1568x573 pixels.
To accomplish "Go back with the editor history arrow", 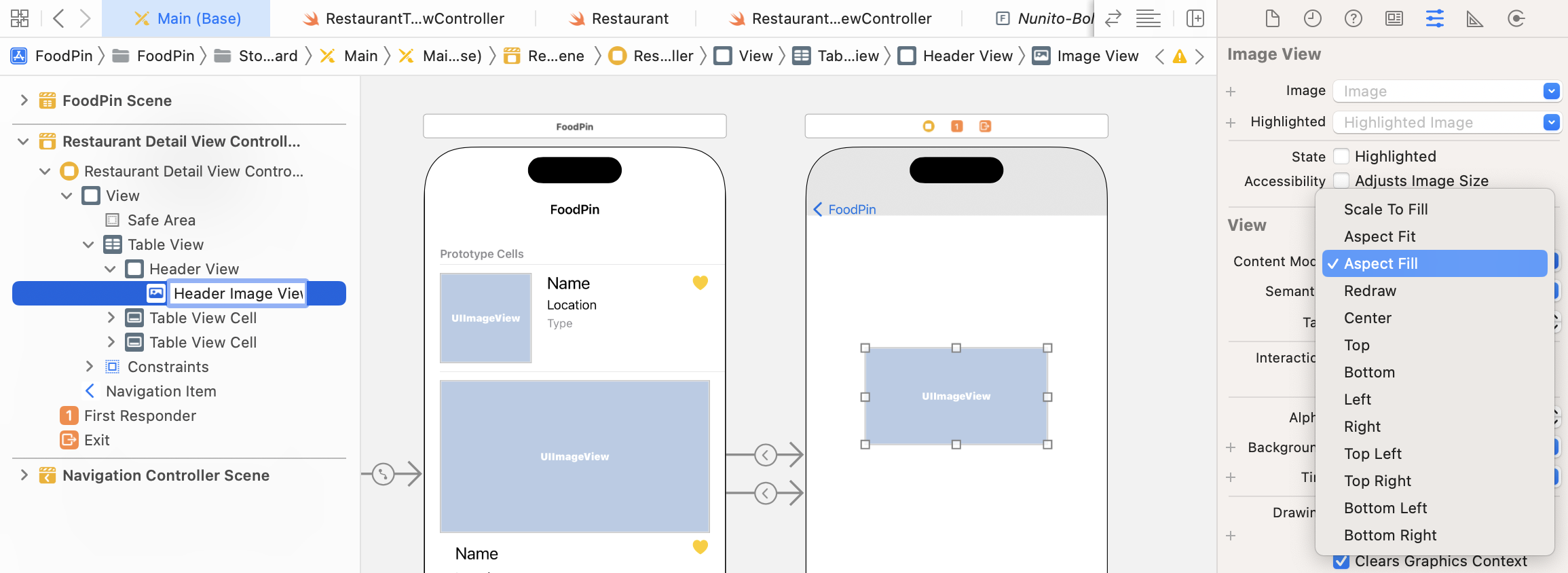I will click(58, 18).
